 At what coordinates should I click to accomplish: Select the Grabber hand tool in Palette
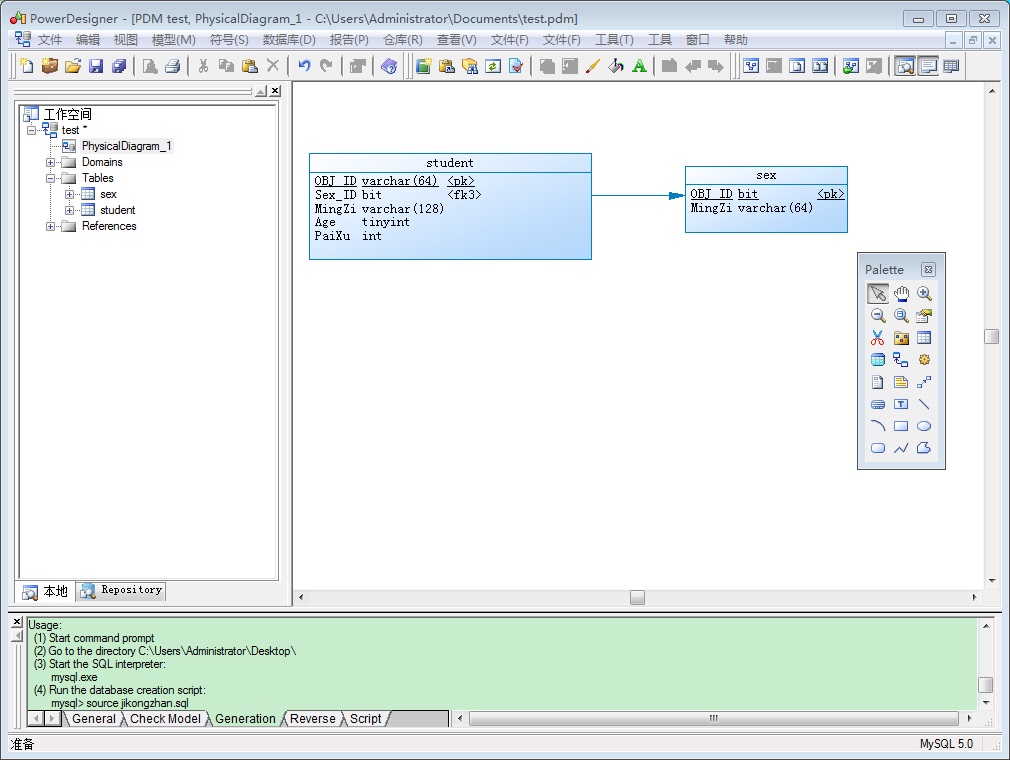tap(901, 294)
